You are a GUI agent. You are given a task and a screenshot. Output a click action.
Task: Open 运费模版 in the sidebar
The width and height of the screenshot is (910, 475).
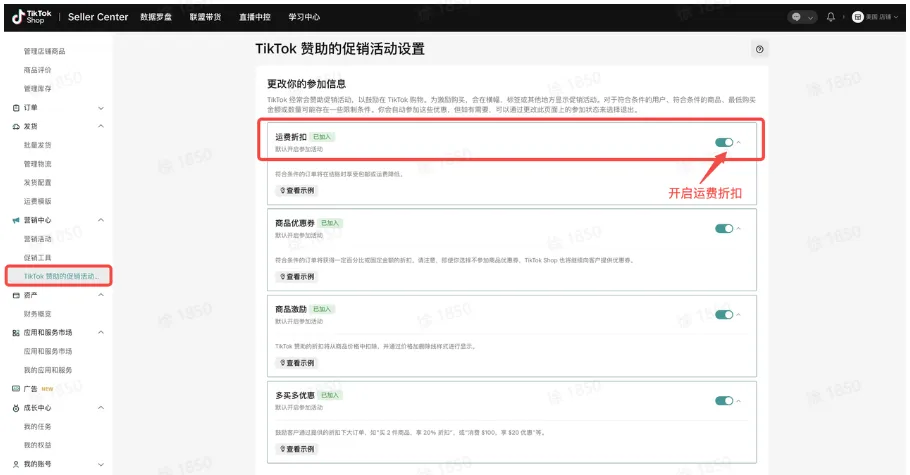coord(37,201)
